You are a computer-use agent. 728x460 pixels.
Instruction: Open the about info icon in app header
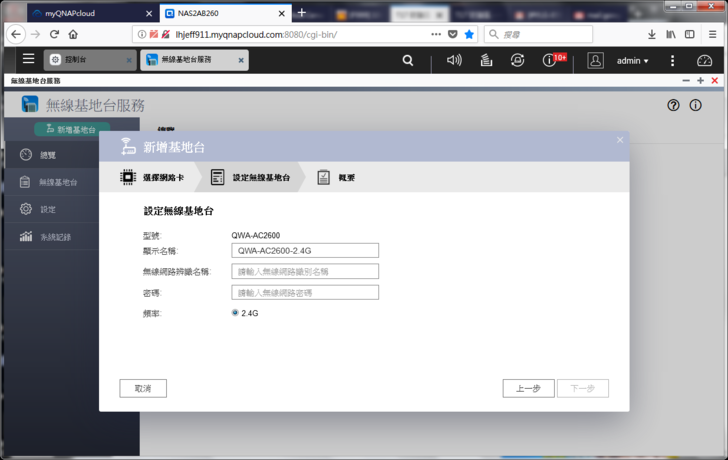(x=696, y=105)
